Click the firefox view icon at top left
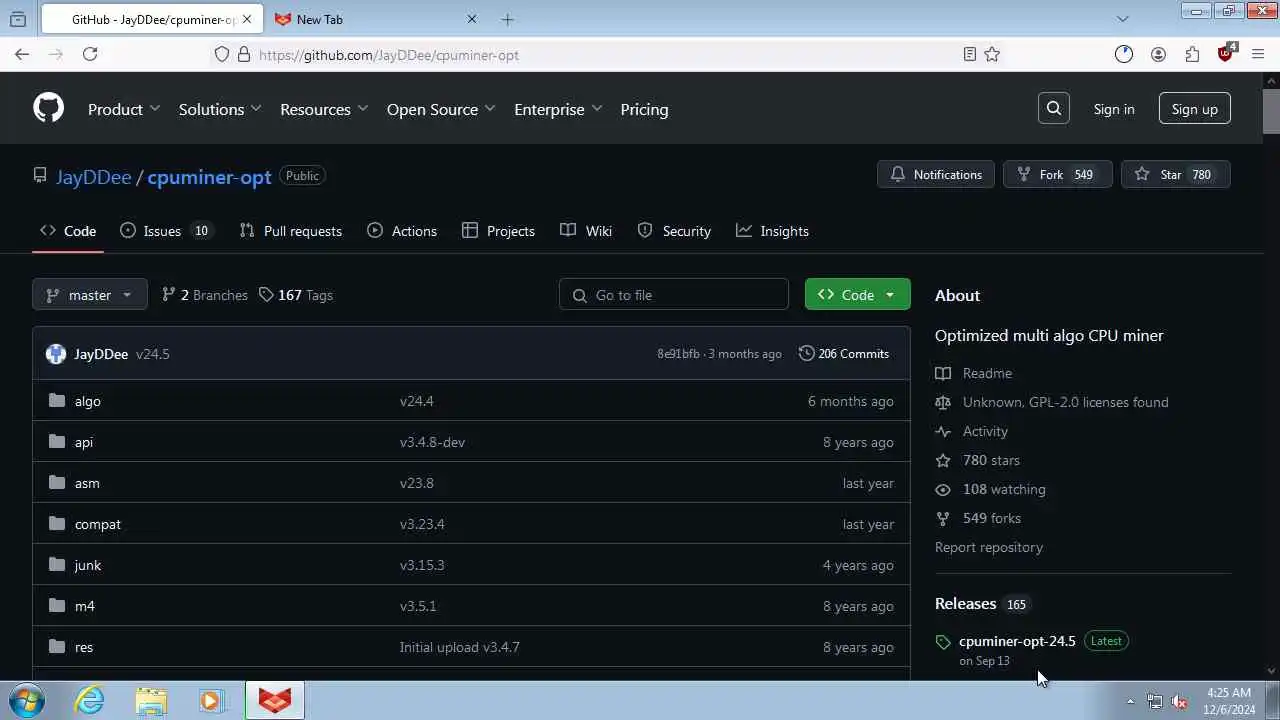 coord(18,19)
